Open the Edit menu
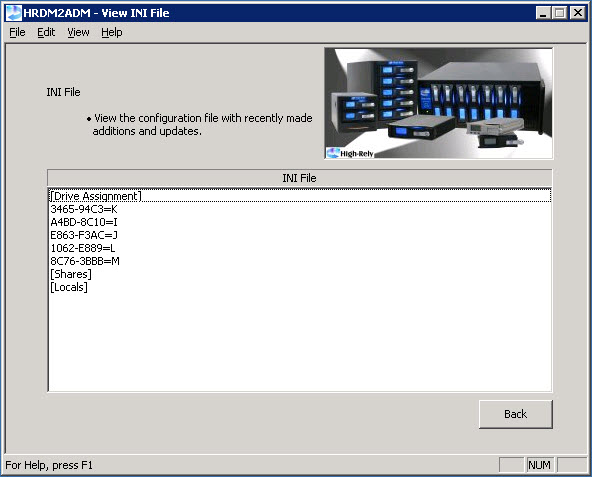This screenshot has width=592, height=477. pyautogui.click(x=46, y=32)
